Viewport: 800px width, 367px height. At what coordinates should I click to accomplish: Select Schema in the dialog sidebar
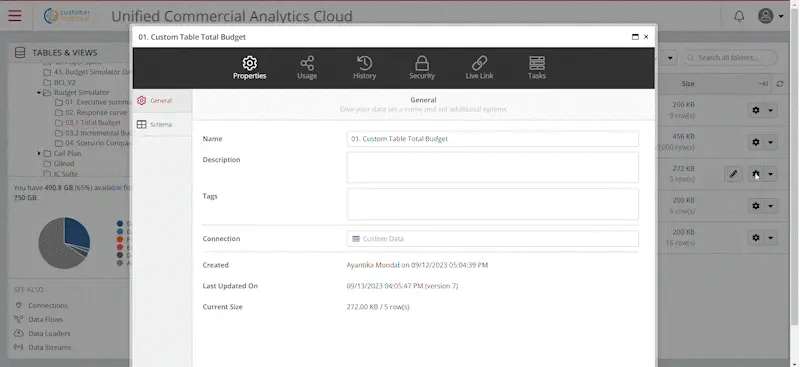162,125
